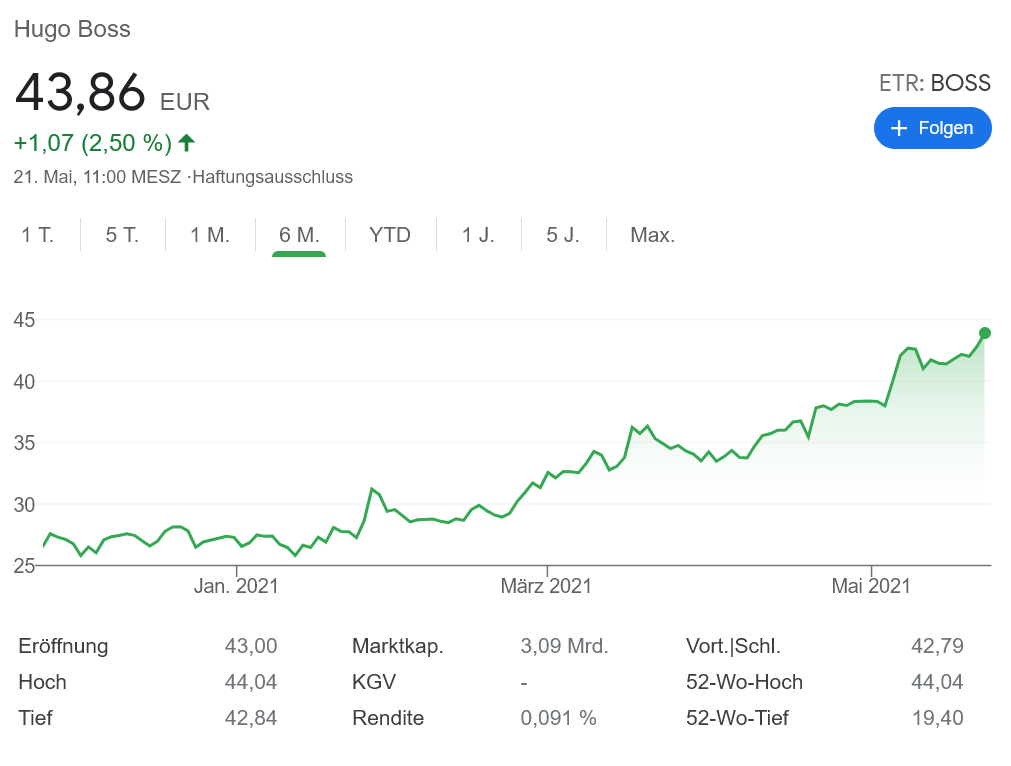Screen dimensions: 1011x766
Task: Click the 45 y-axis label
Action: coord(25,320)
